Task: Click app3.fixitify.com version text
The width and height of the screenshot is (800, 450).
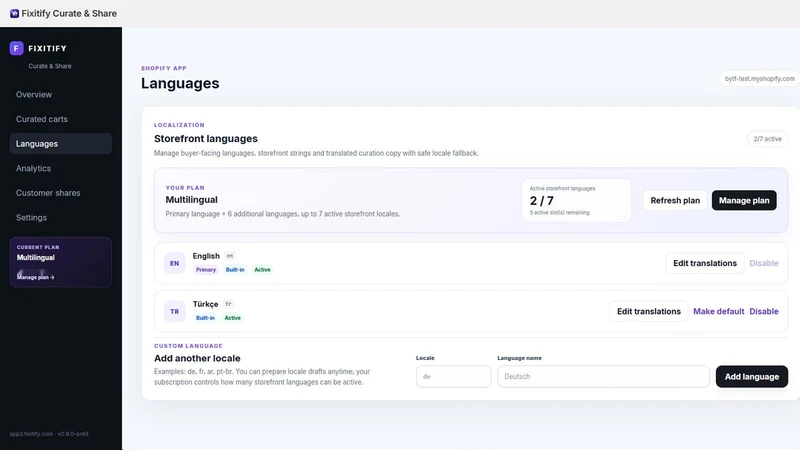Action: [48, 434]
